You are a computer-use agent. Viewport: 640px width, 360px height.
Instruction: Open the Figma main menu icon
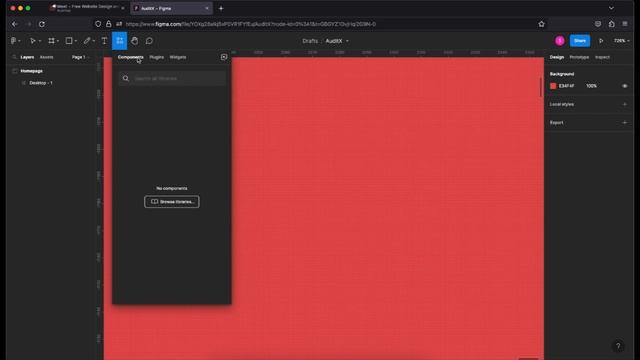(x=13, y=41)
